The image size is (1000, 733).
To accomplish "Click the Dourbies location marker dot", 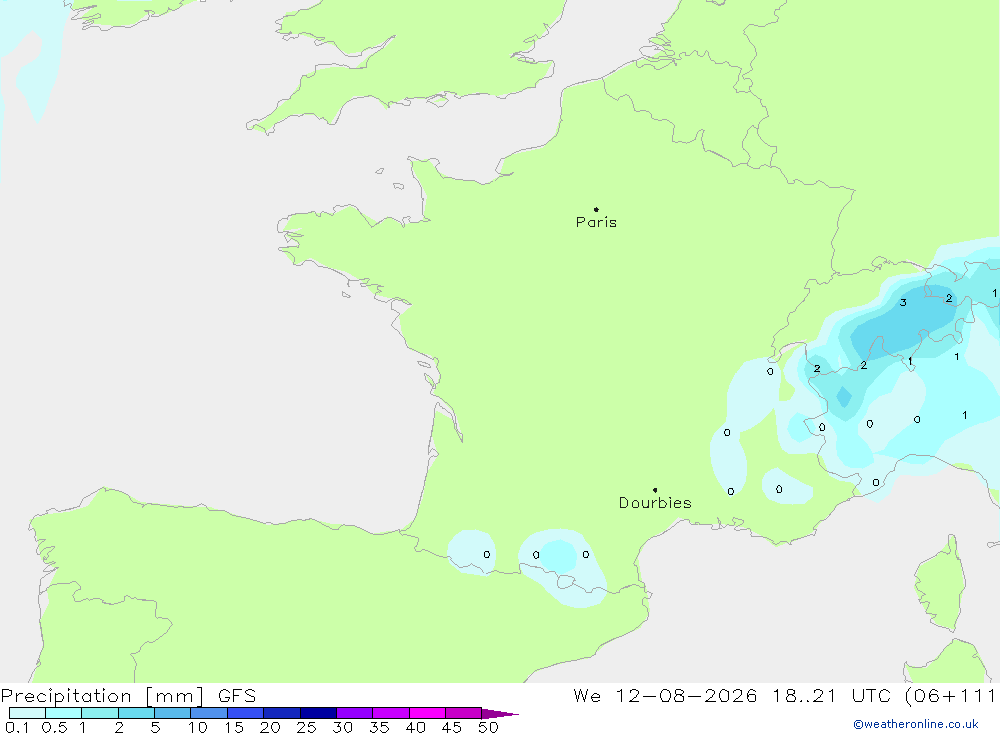I will [655, 490].
